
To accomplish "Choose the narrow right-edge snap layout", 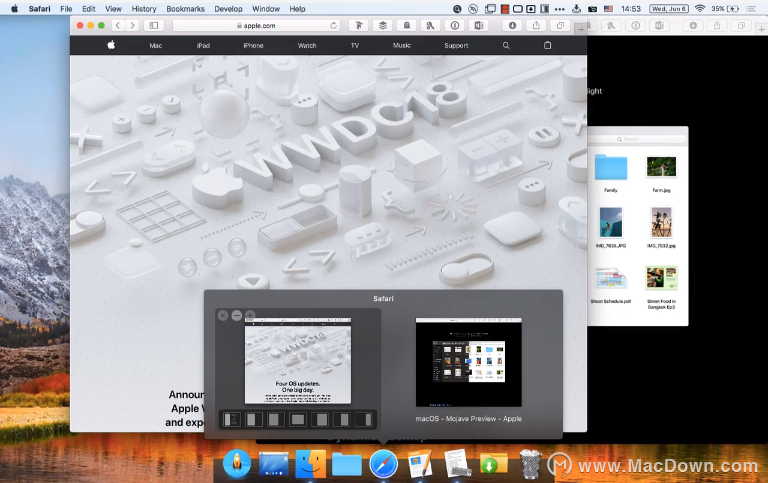I will 364,419.
